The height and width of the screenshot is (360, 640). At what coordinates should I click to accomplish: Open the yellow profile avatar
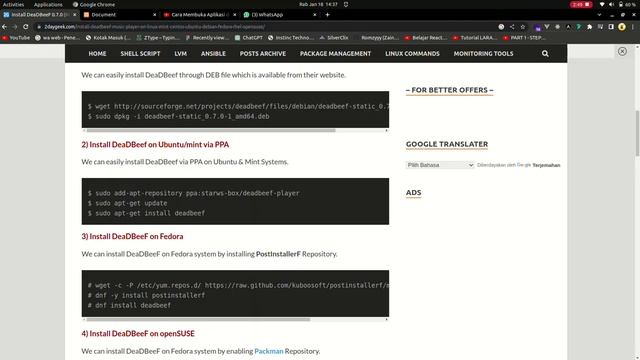tap(622, 27)
